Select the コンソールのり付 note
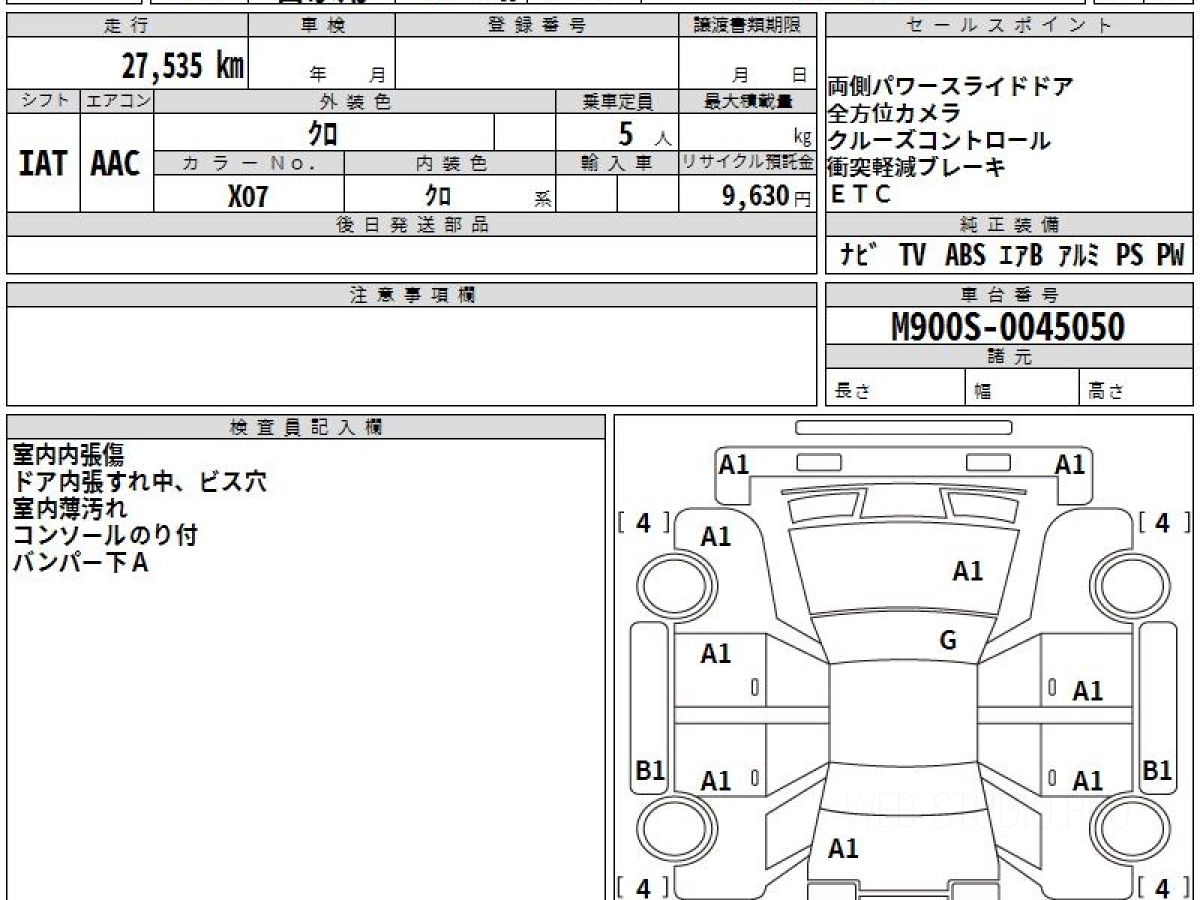This screenshot has width=1200, height=900. 104,536
